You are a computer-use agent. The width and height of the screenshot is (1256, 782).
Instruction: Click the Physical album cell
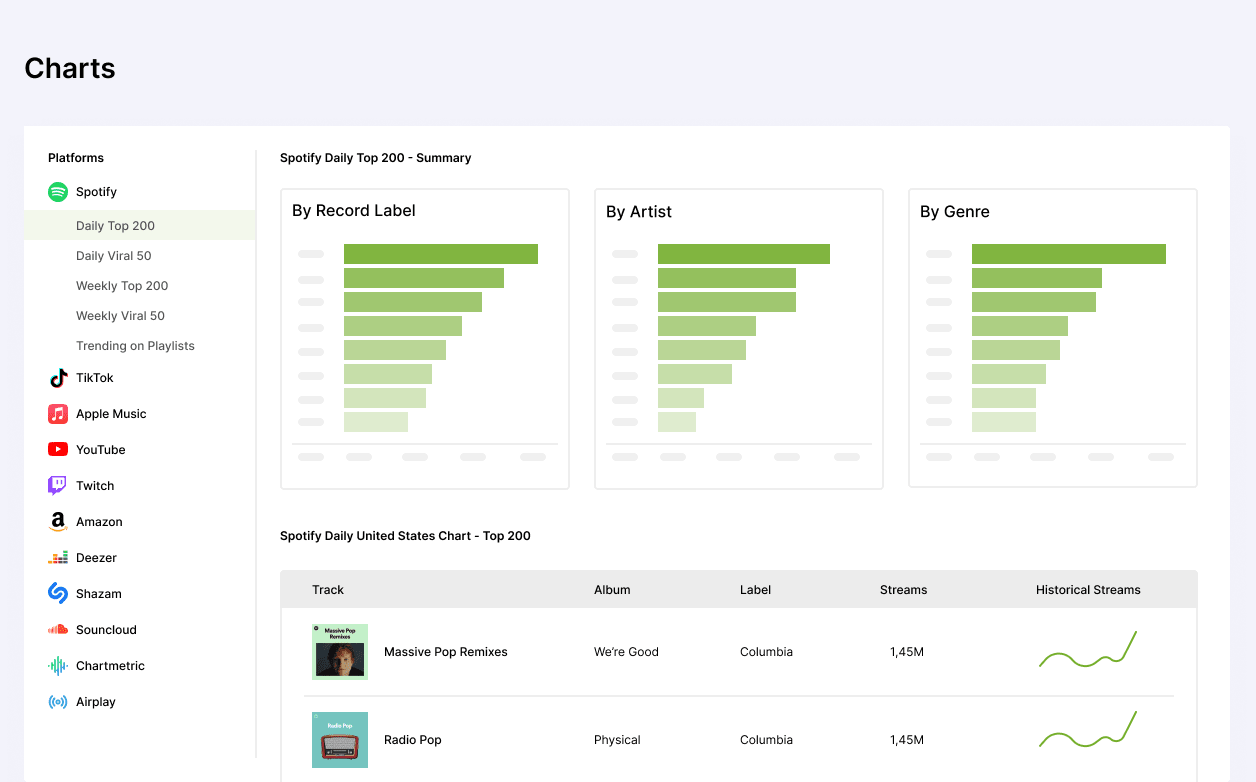617,740
